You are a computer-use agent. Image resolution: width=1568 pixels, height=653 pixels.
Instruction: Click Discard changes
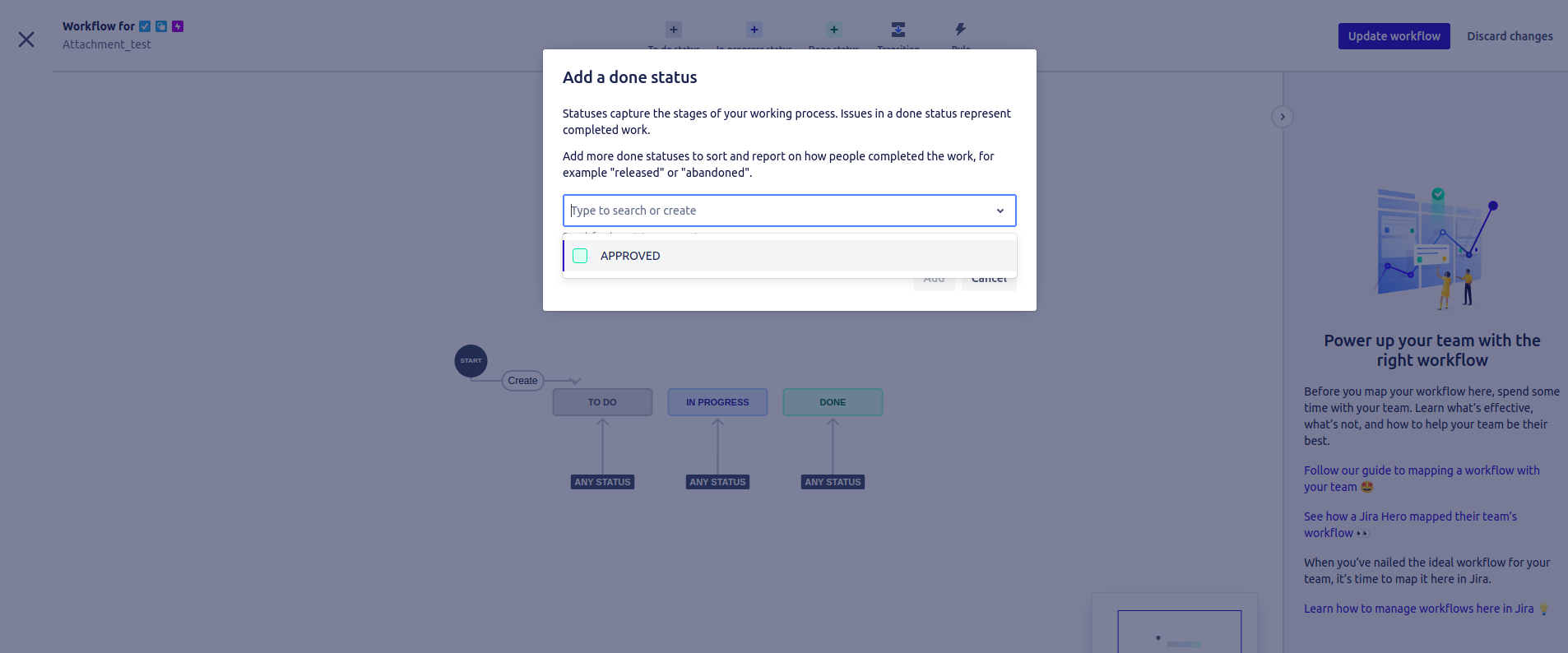(x=1510, y=36)
